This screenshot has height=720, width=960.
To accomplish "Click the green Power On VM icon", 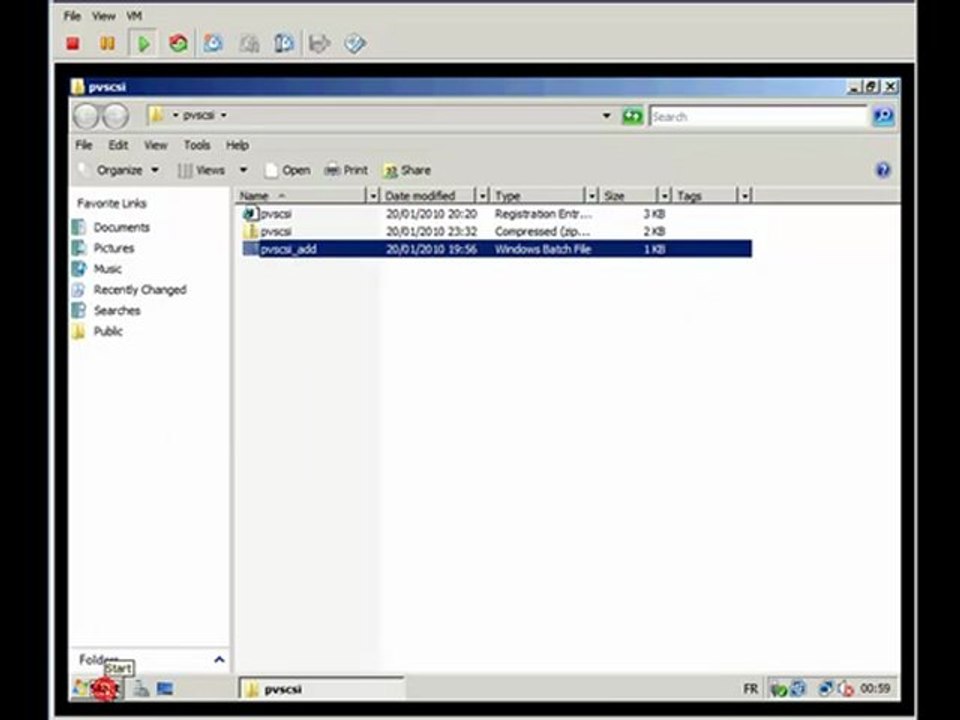I will (144, 43).
